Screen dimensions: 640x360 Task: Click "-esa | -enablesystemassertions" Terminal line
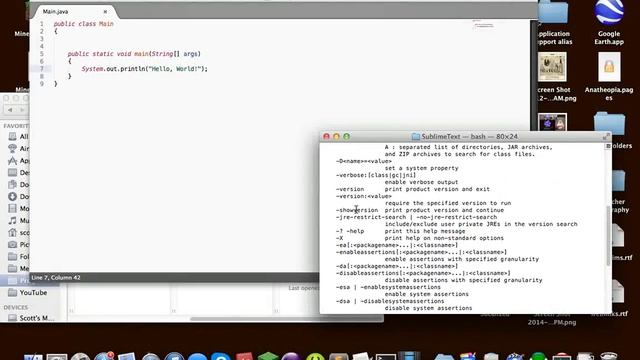click(x=388, y=287)
